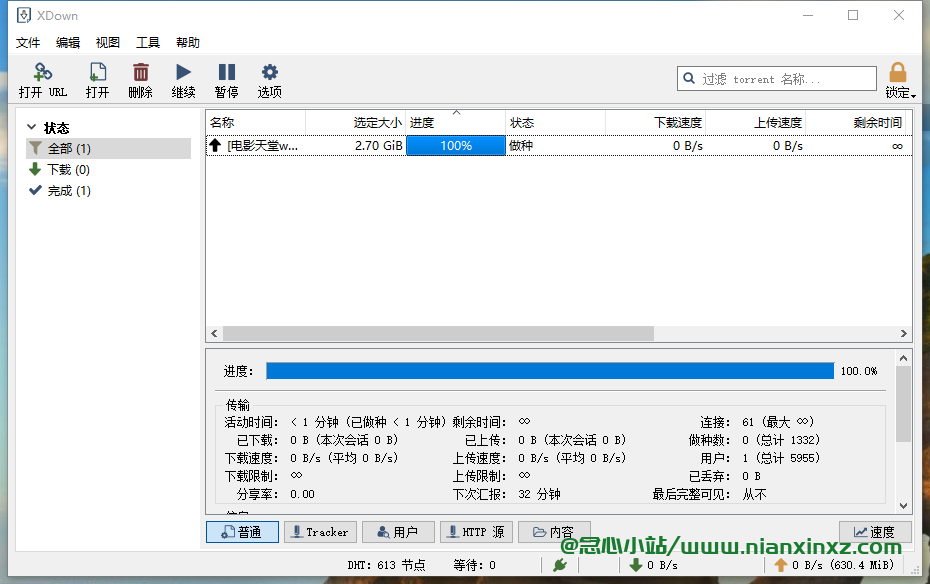
Task: Click the torrent list horizontal scrollbar left arrow
Action: 214,333
